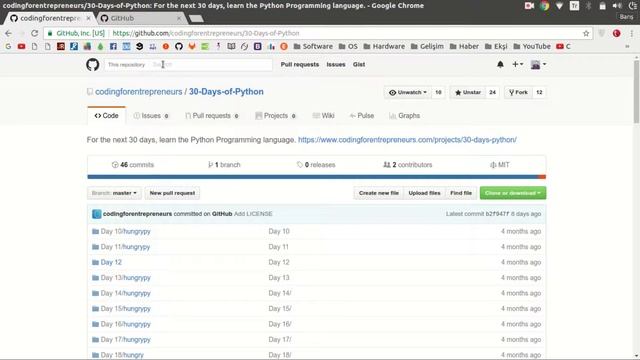Click New pull request button
Image resolution: width=640 pixels, height=360 pixels.
point(172,193)
